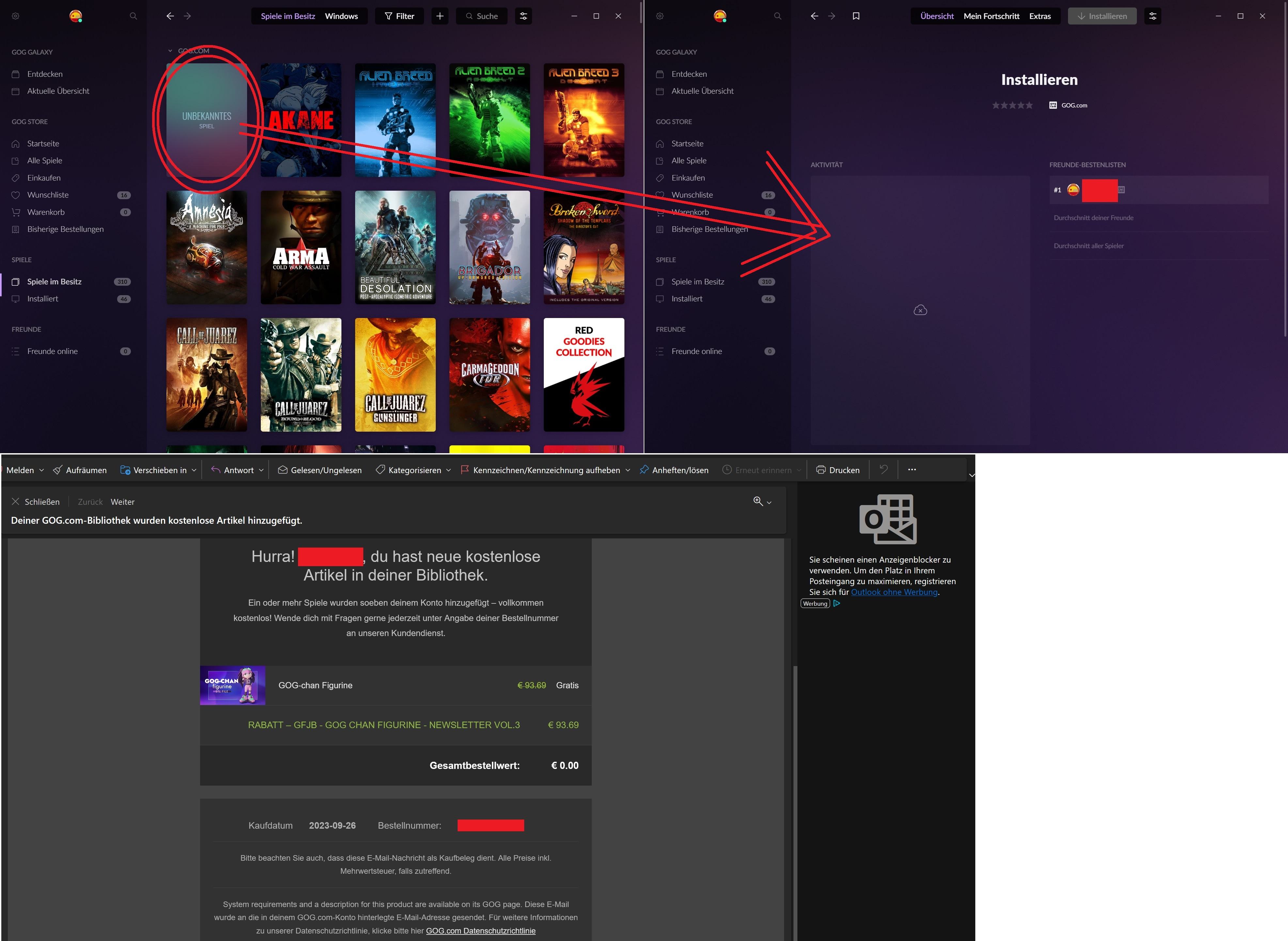
Task: Click sidebar search icon in left GOG window
Action: point(133,16)
